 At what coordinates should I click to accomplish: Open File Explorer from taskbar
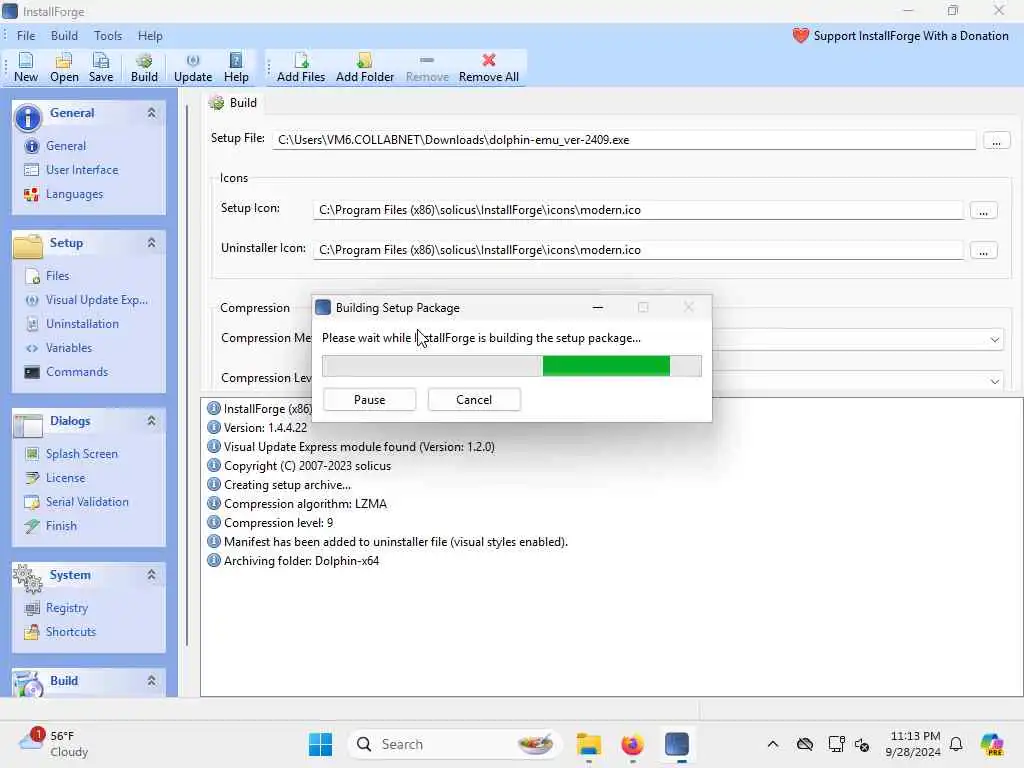(x=588, y=744)
